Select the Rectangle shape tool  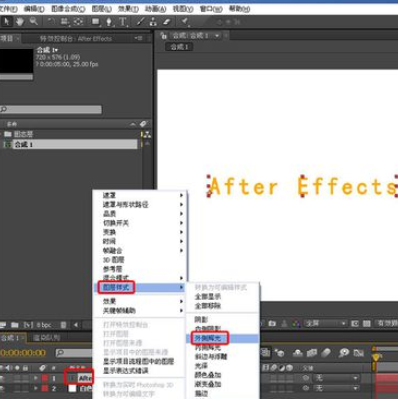96,22
